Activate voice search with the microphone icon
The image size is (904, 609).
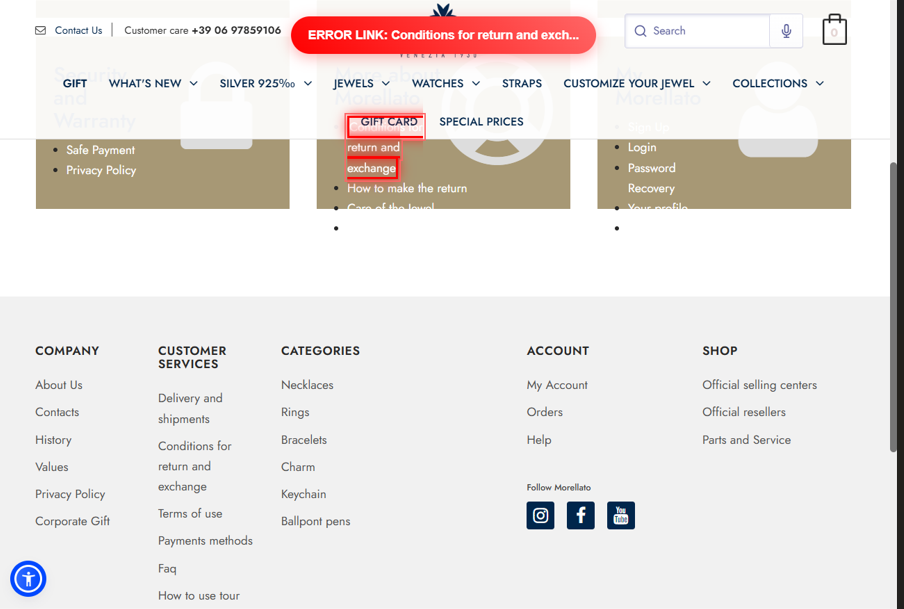click(x=786, y=31)
